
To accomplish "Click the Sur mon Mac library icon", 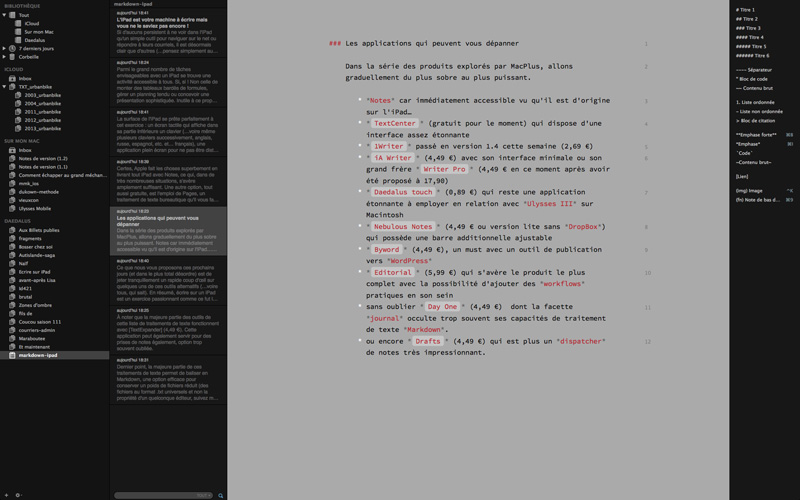I will (x=18, y=32).
